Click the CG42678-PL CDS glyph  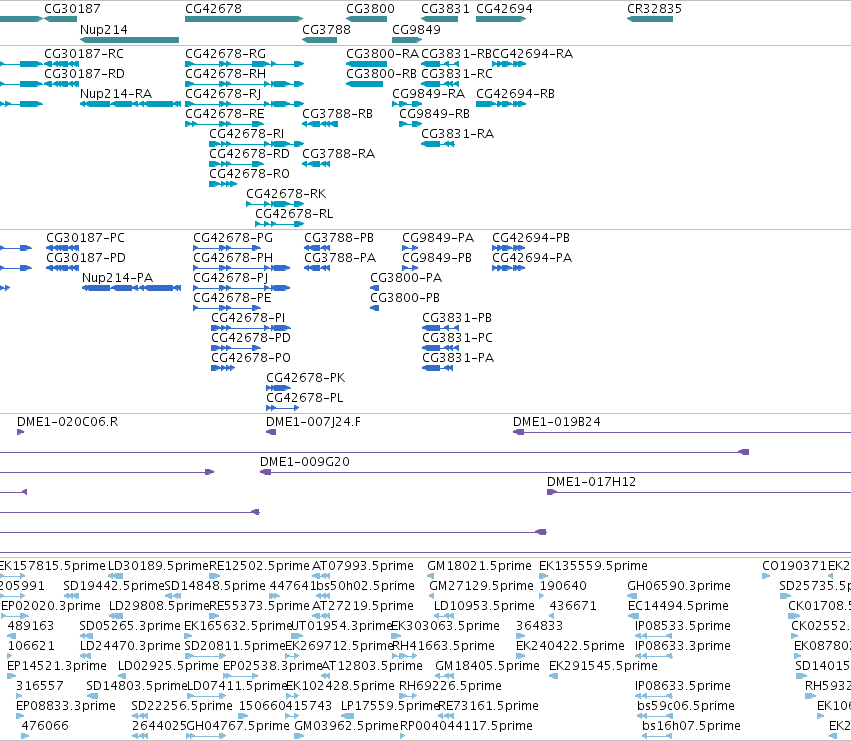[282, 408]
